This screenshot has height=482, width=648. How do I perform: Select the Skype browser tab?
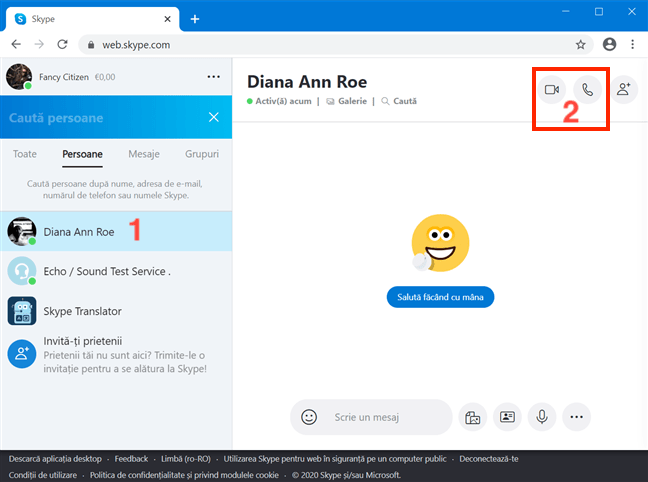tap(93, 19)
